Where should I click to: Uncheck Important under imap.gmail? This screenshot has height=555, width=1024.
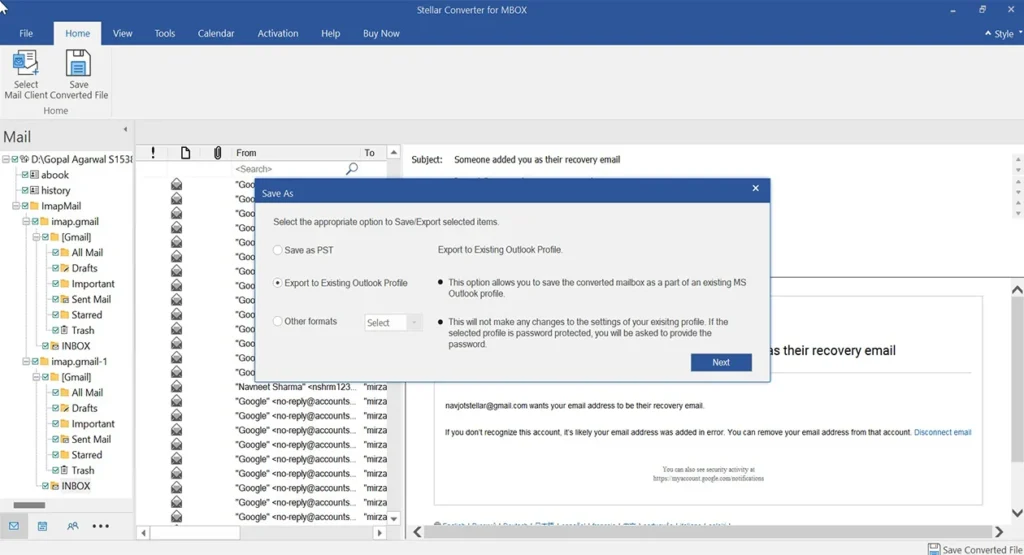(x=56, y=284)
